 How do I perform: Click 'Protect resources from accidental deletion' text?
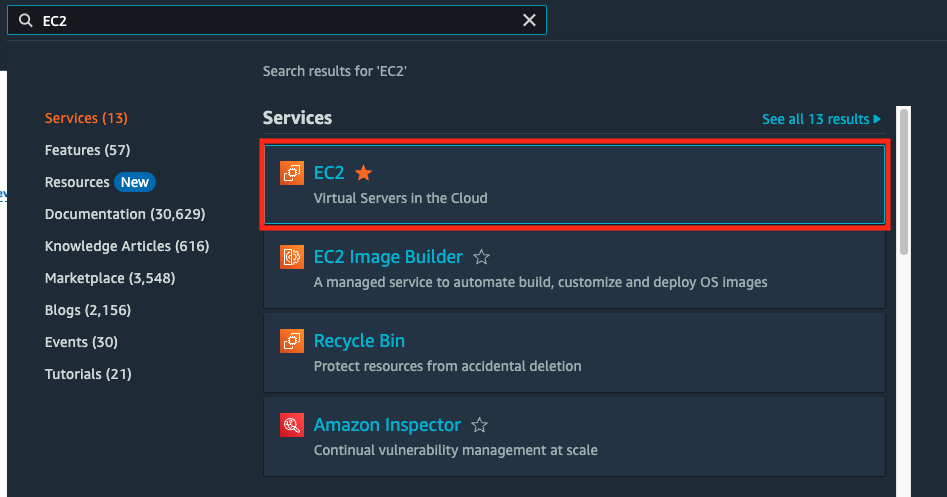[448, 366]
